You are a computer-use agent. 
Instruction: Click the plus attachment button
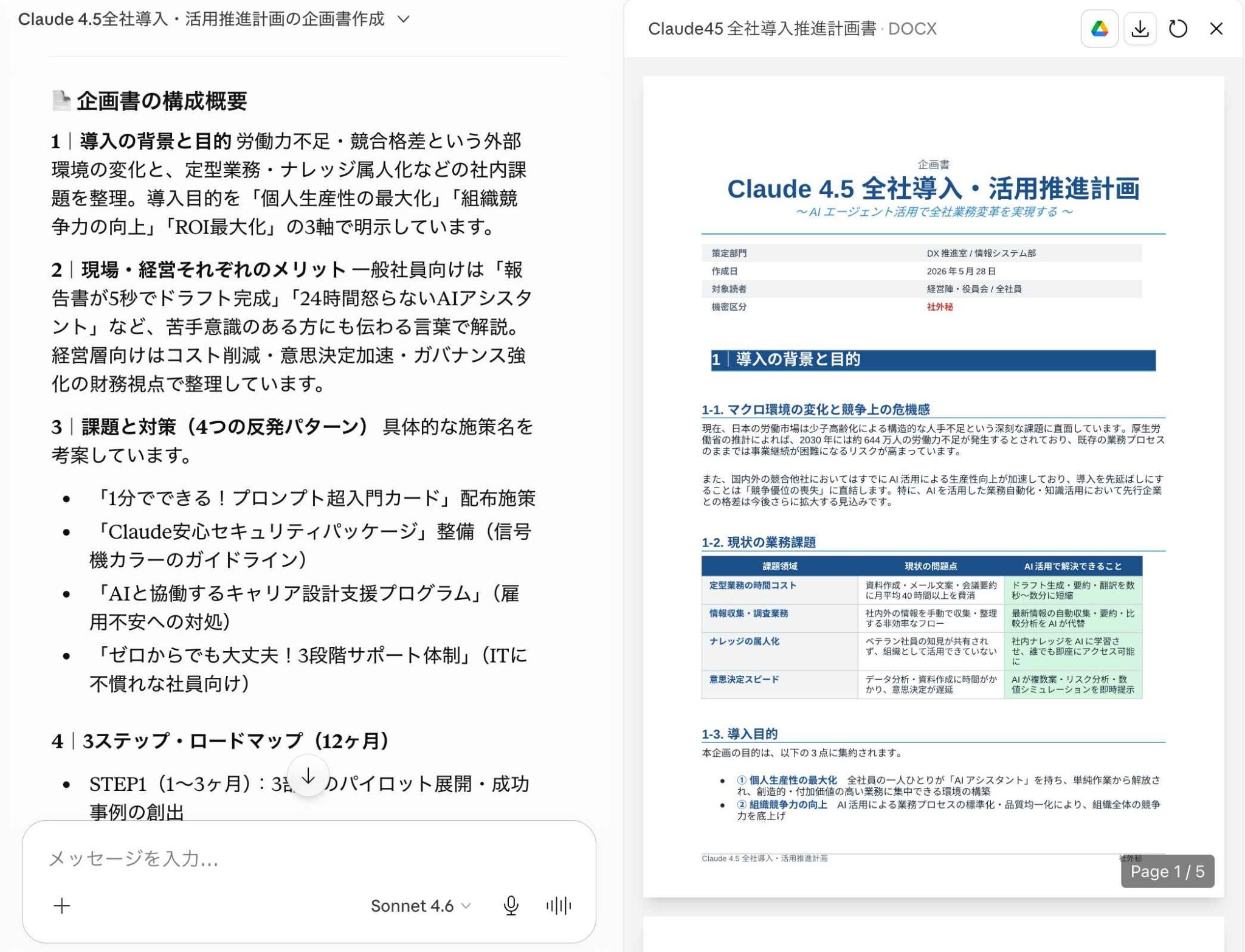[x=62, y=905]
